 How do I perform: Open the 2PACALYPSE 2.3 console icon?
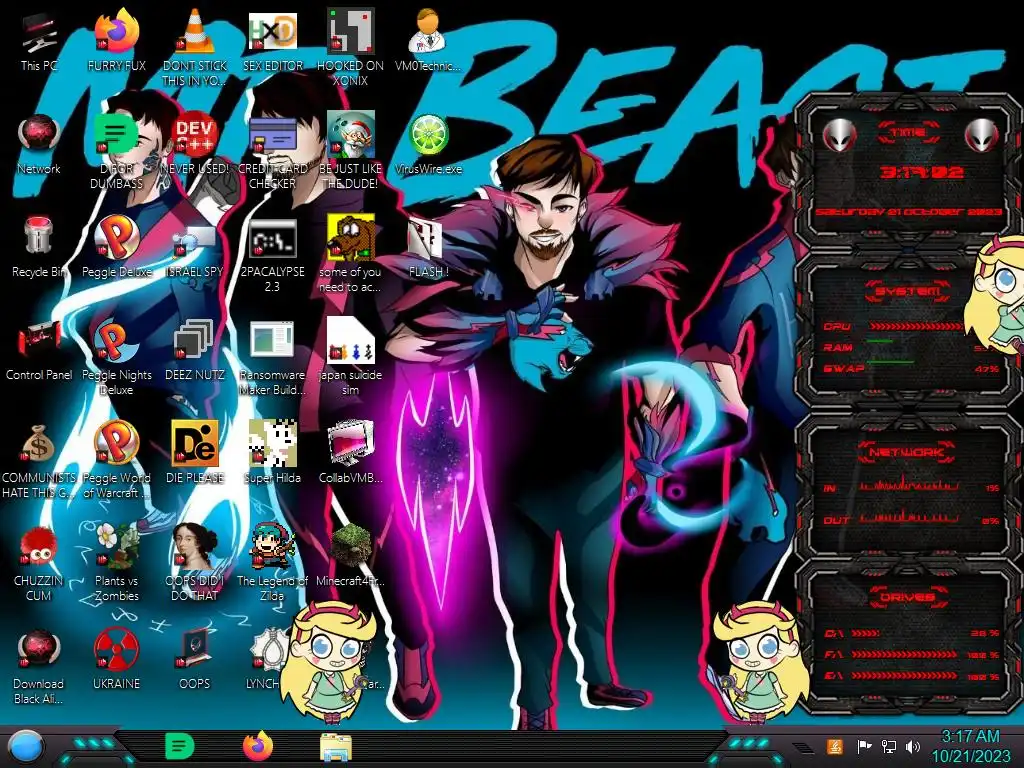pos(272,238)
